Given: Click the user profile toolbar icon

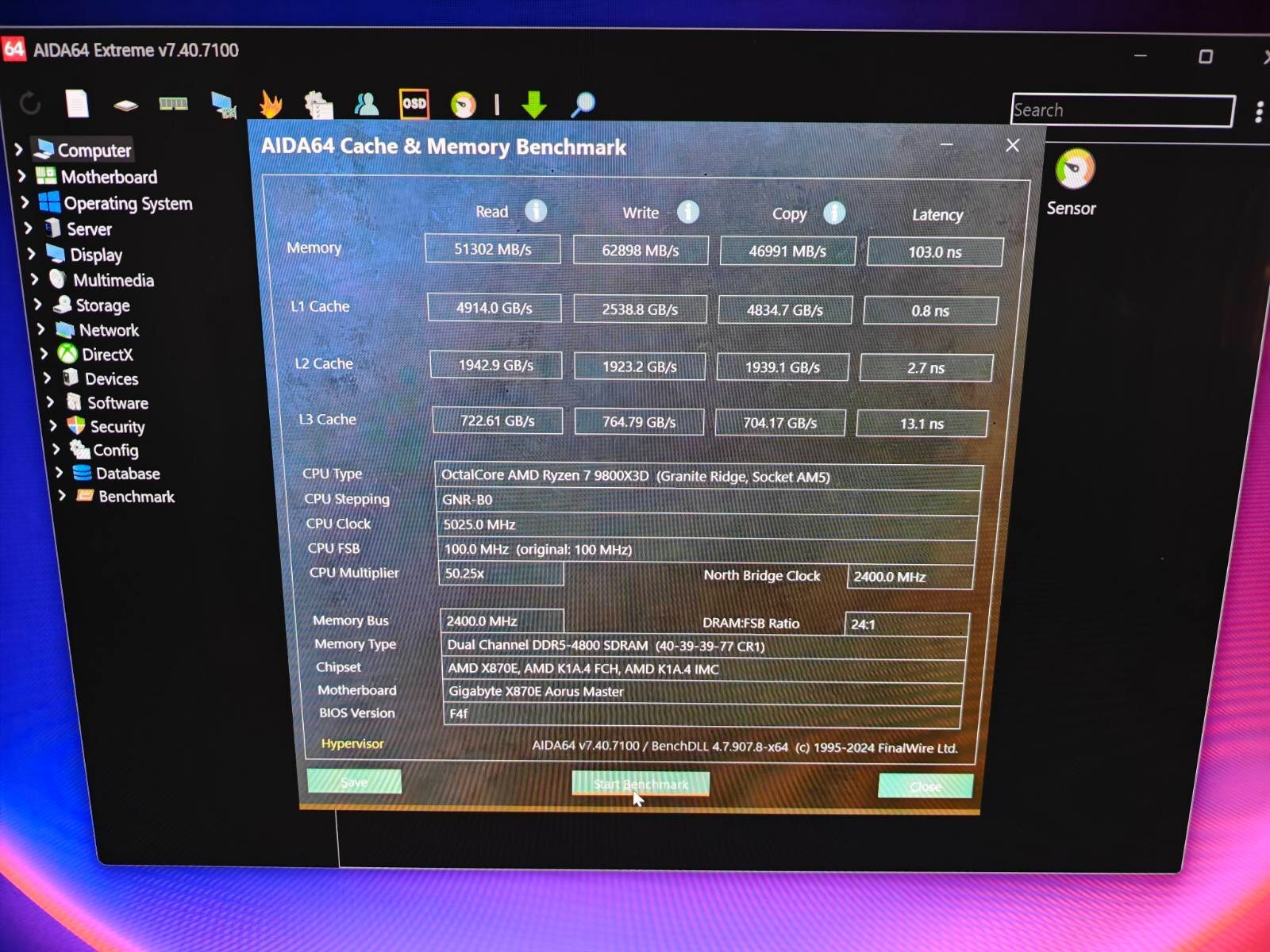Looking at the screenshot, I should point(366,104).
